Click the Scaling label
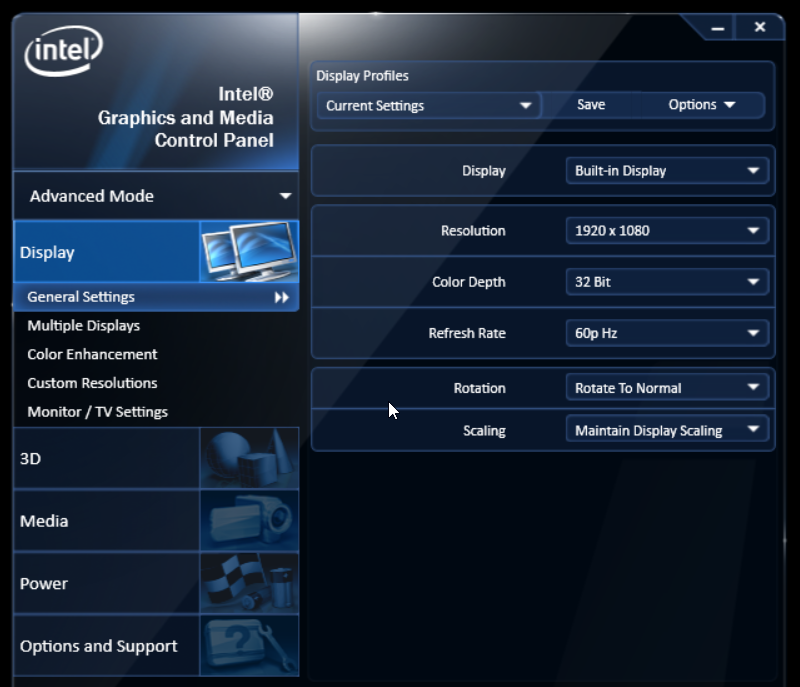800x687 pixels. point(484,431)
